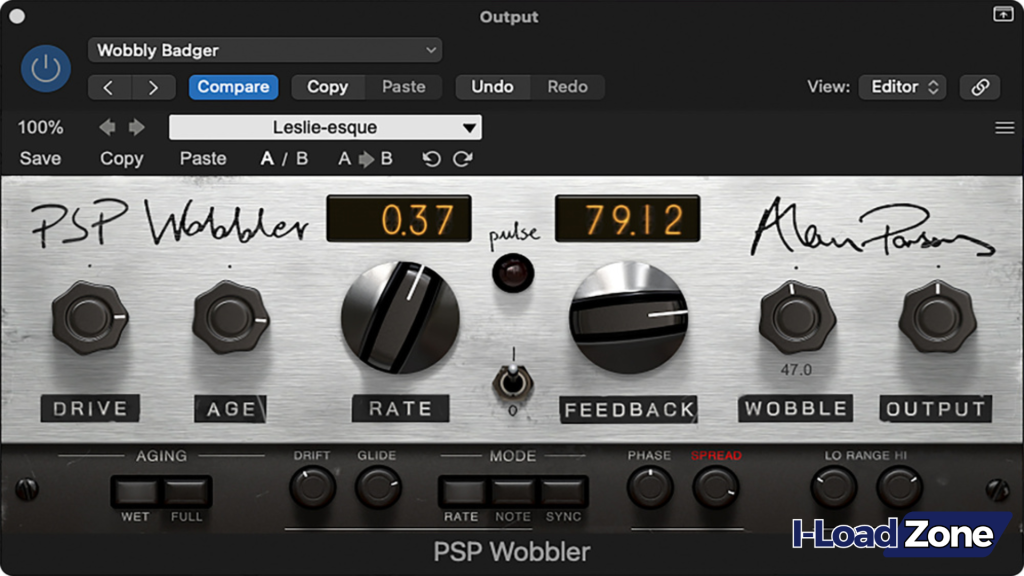The height and width of the screenshot is (576, 1024).
Task: Click the pulse indicator light
Action: [513, 271]
